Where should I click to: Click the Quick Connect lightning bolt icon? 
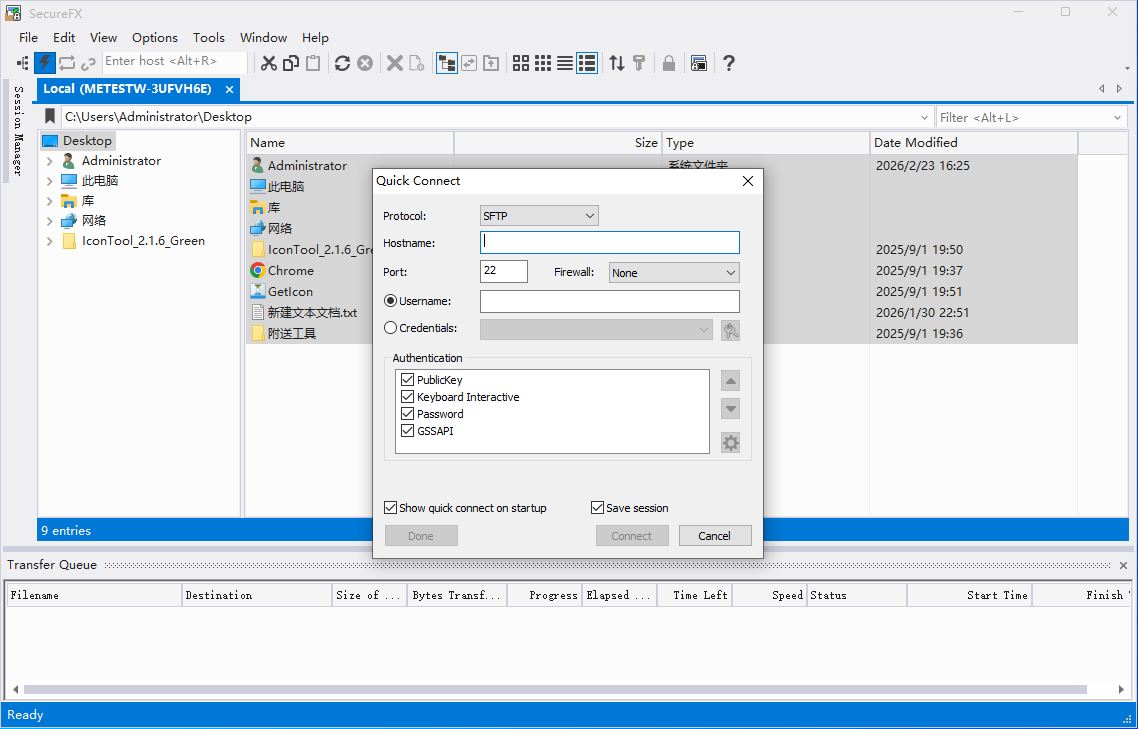point(45,63)
